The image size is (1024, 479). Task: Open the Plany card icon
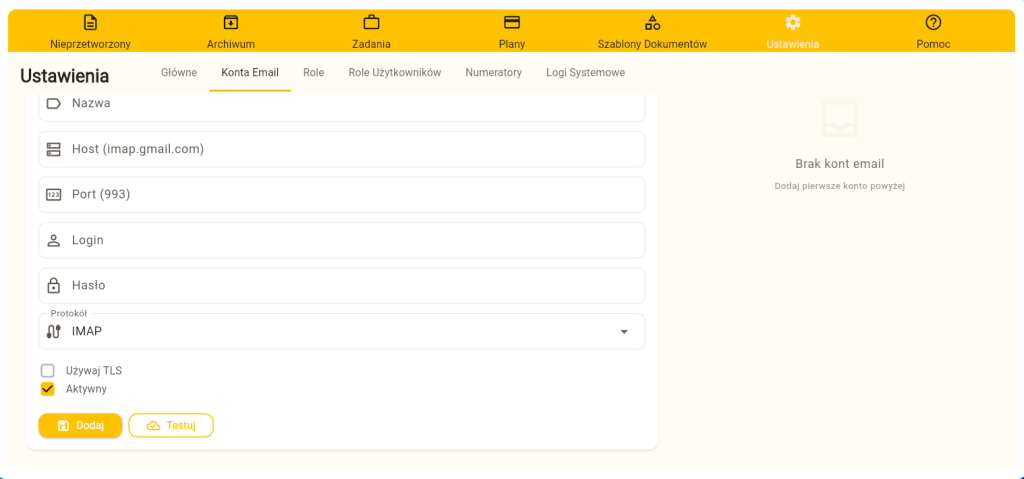coord(512,22)
